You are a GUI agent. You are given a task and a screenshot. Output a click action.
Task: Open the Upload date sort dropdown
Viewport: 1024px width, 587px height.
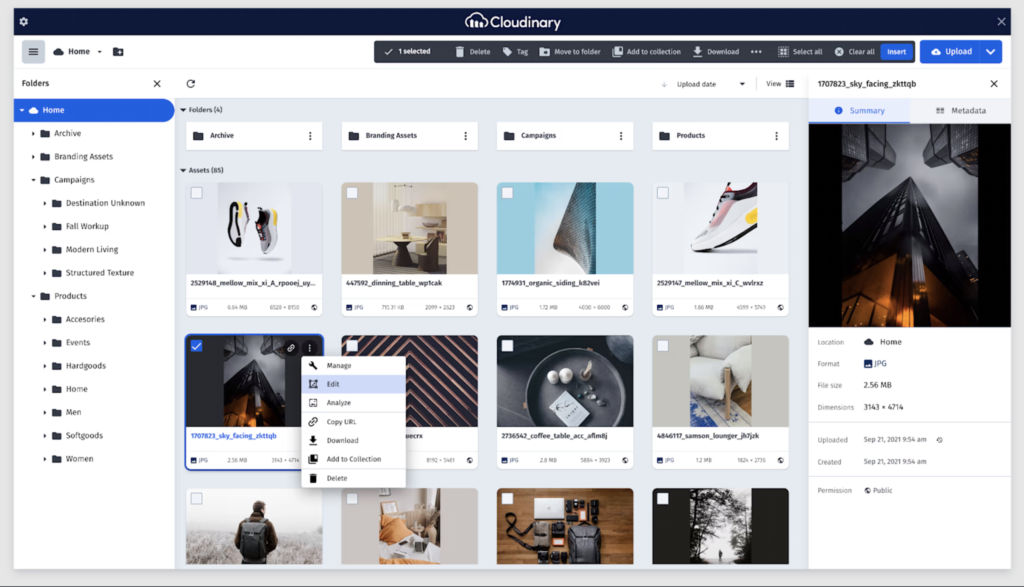tap(712, 84)
